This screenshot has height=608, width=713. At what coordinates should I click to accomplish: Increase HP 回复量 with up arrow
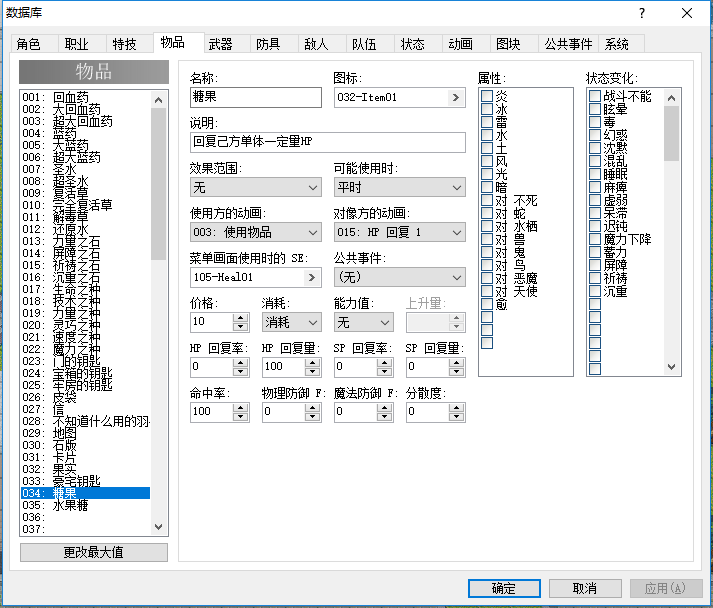click(312, 362)
